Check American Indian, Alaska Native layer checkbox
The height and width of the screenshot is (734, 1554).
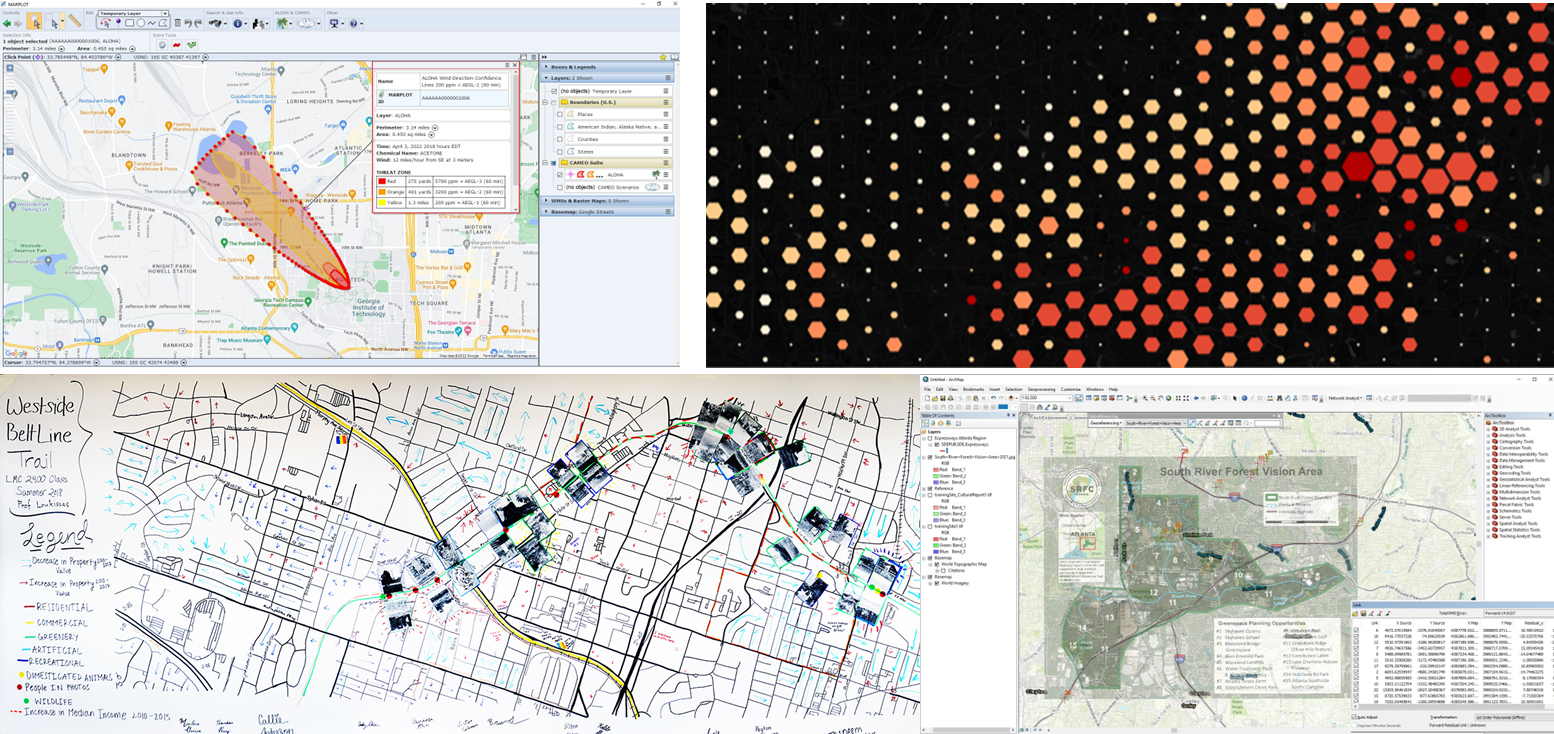pyautogui.click(x=560, y=127)
